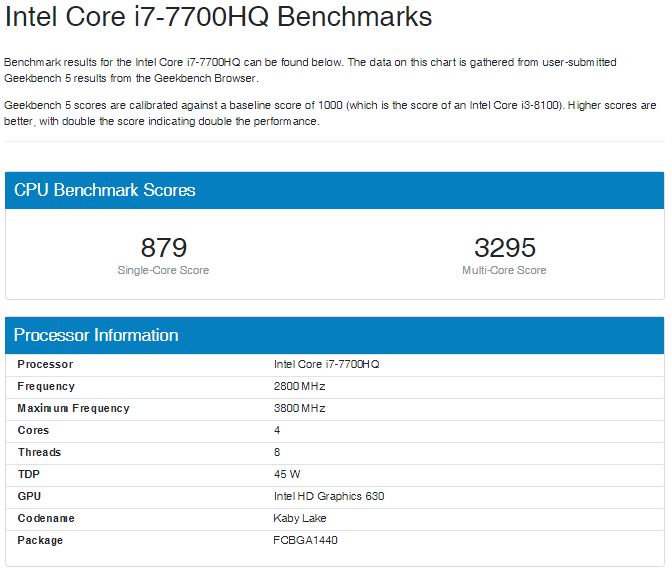This screenshot has width=672, height=571.
Task: Click the multi-core score value 3295
Action: click(x=504, y=247)
